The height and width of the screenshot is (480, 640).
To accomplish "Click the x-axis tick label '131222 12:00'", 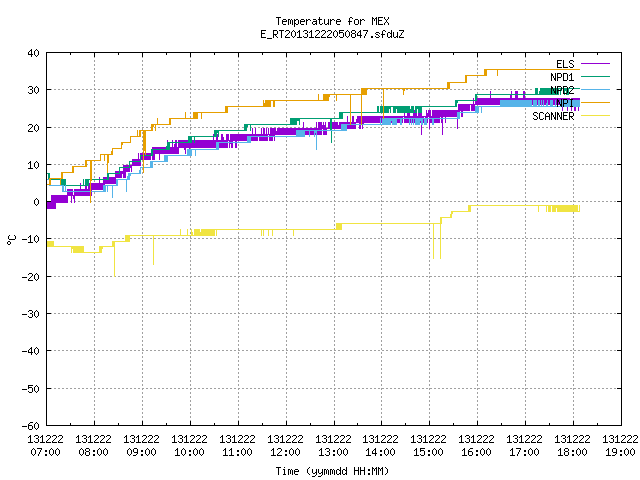I will [285, 445].
